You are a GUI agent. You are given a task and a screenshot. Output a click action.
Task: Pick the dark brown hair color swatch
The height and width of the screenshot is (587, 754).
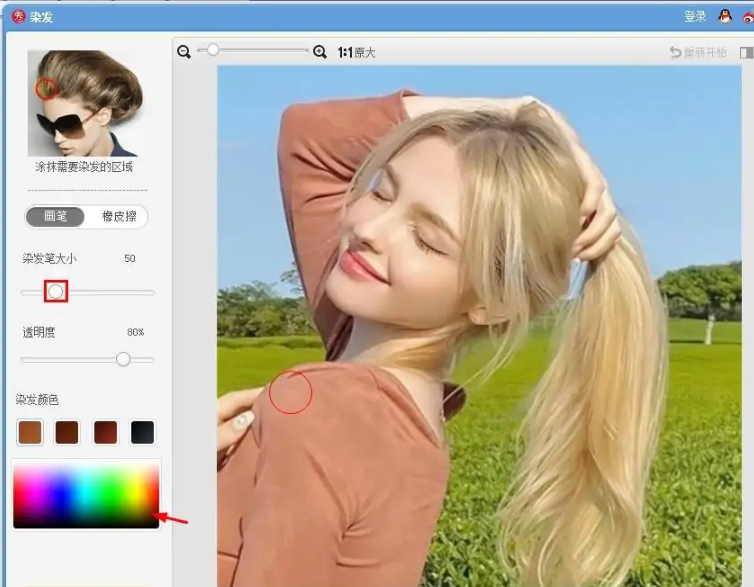[67, 432]
